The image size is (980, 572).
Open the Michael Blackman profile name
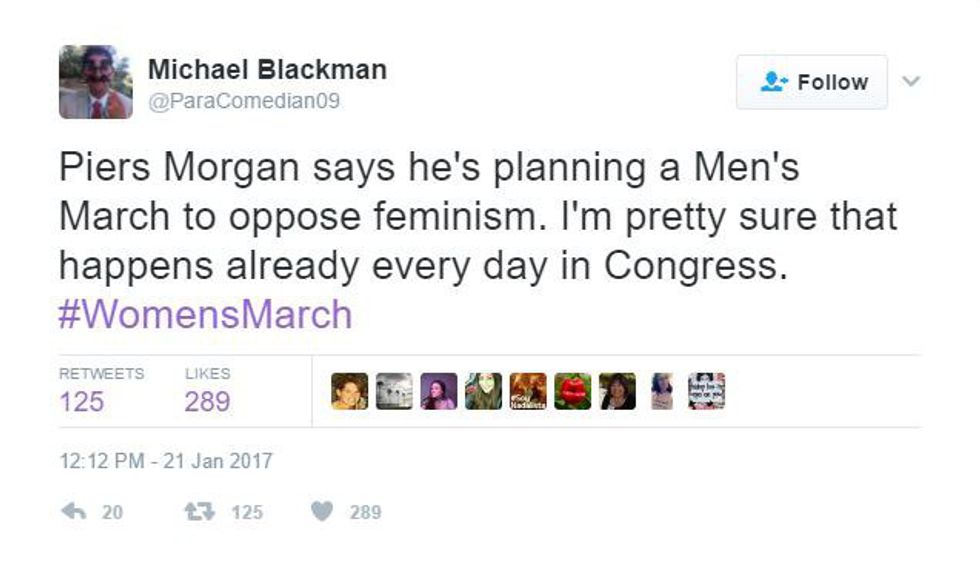267,69
